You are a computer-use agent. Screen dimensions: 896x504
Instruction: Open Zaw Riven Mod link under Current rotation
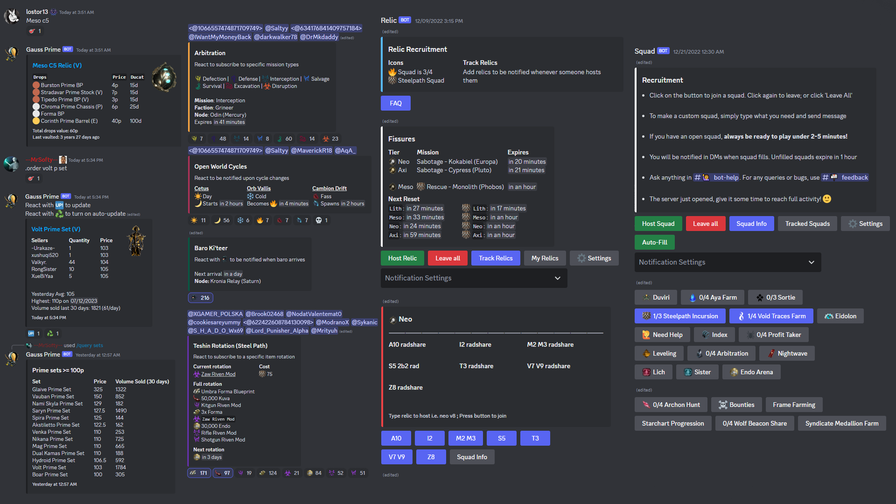(x=218, y=374)
